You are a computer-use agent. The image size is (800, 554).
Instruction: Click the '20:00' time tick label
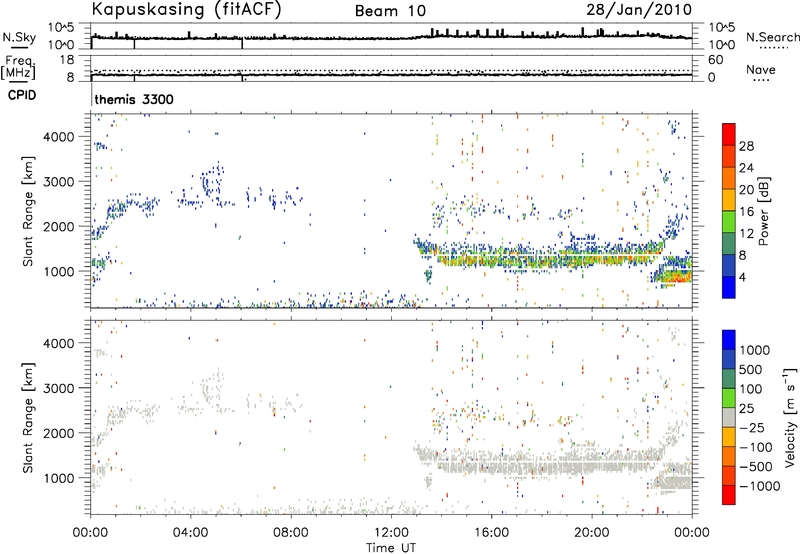tap(591, 533)
